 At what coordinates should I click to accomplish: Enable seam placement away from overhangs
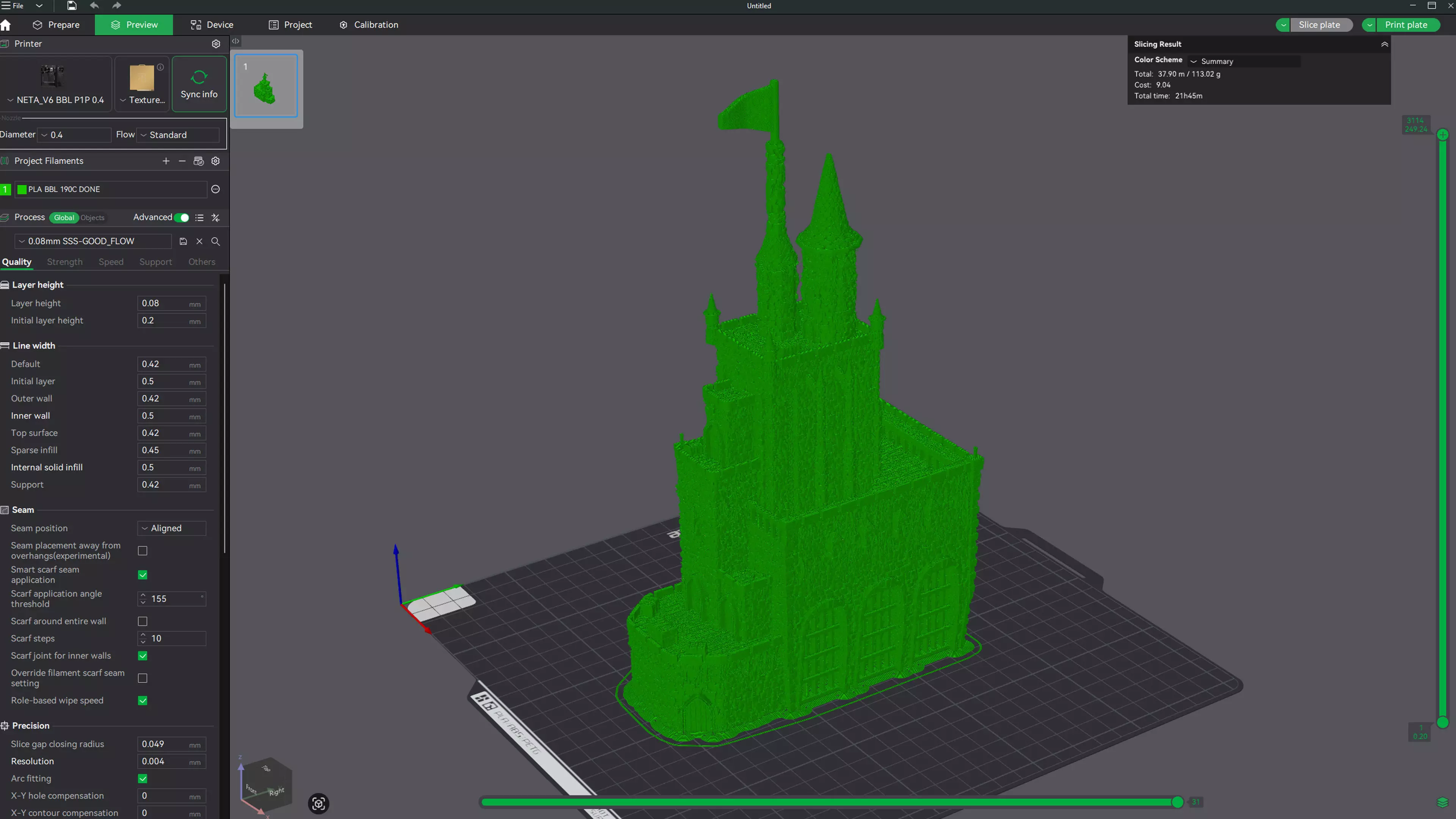click(143, 551)
